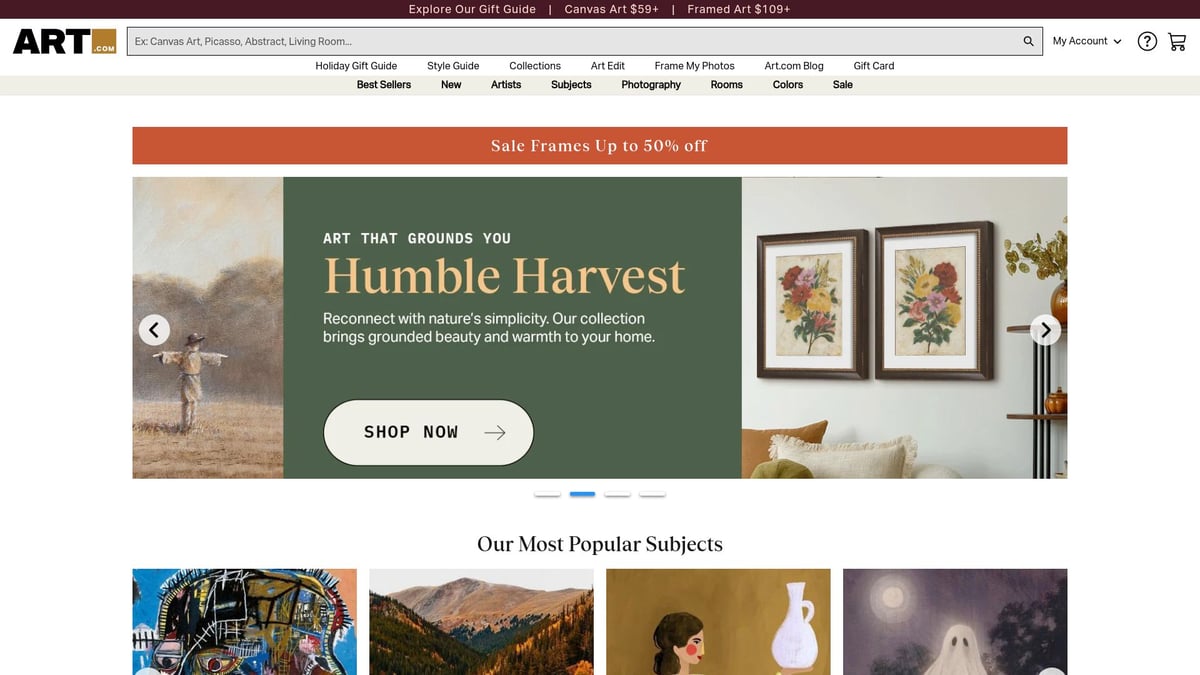Open the mountain landscape subject thumbnail
Image resolution: width=1200 pixels, height=675 pixels.
[x=481, y=622]
